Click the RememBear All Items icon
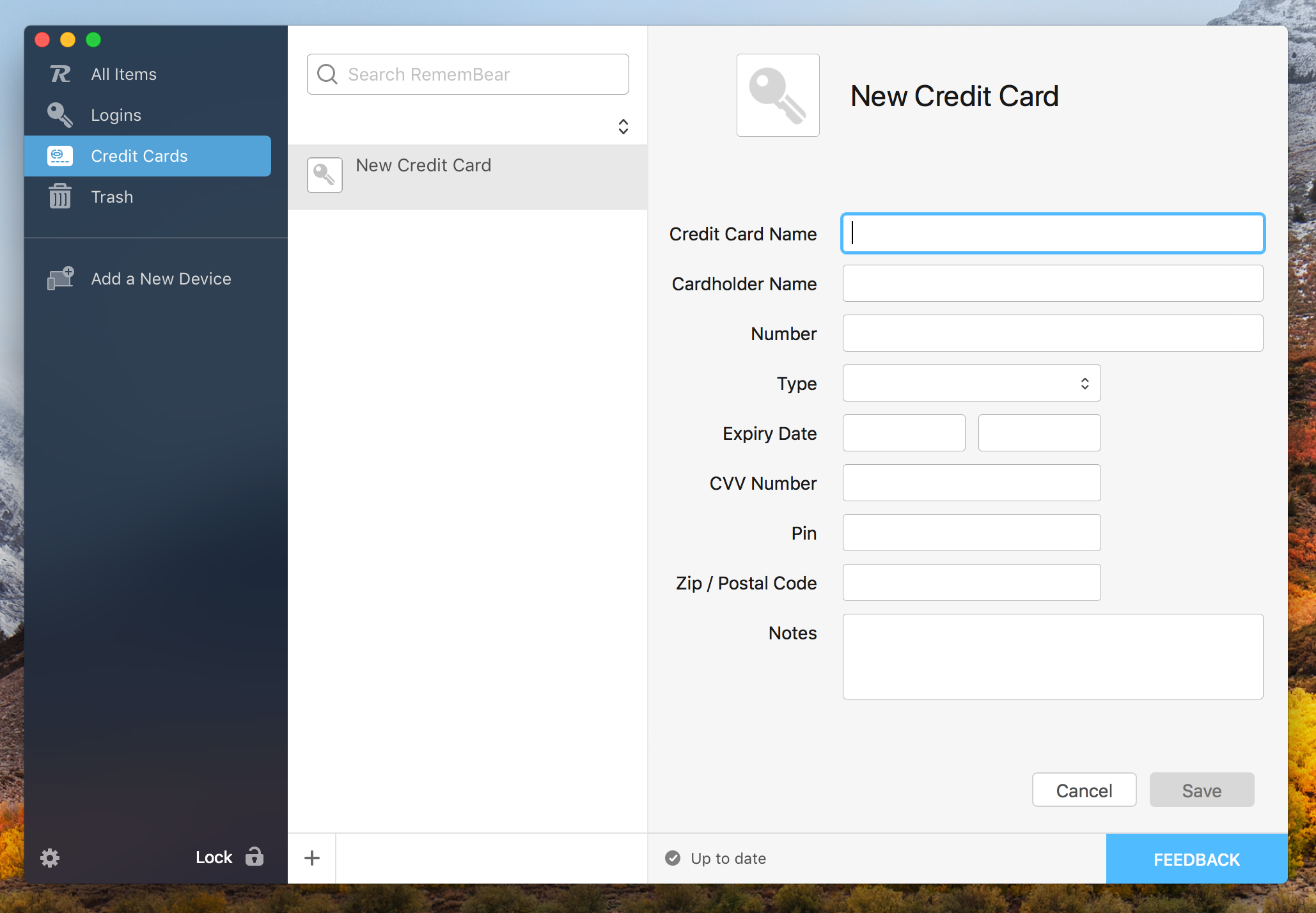 60,74
